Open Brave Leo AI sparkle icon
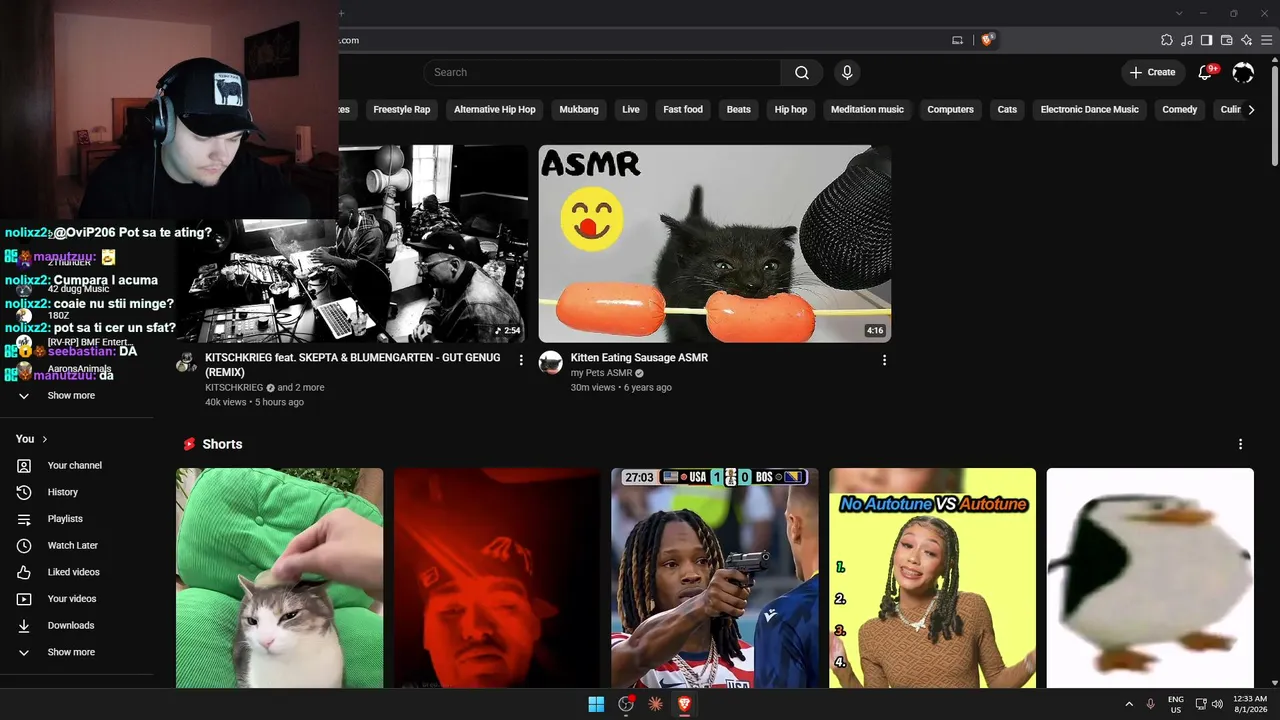The image size is (1280, 720). click(1246, 40)
